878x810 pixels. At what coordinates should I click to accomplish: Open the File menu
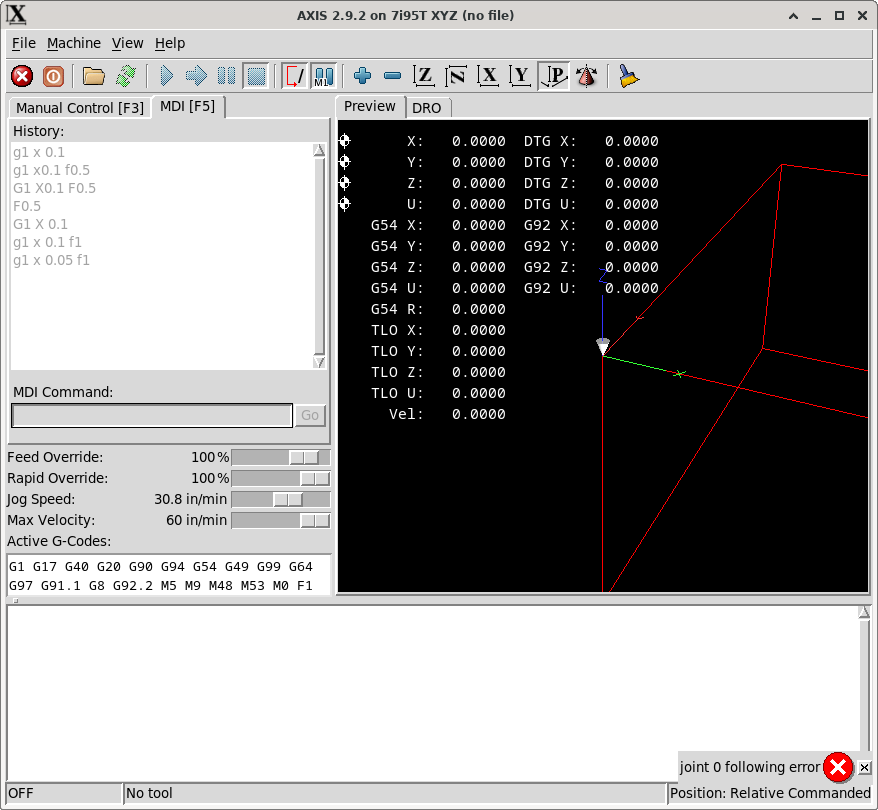24,43
